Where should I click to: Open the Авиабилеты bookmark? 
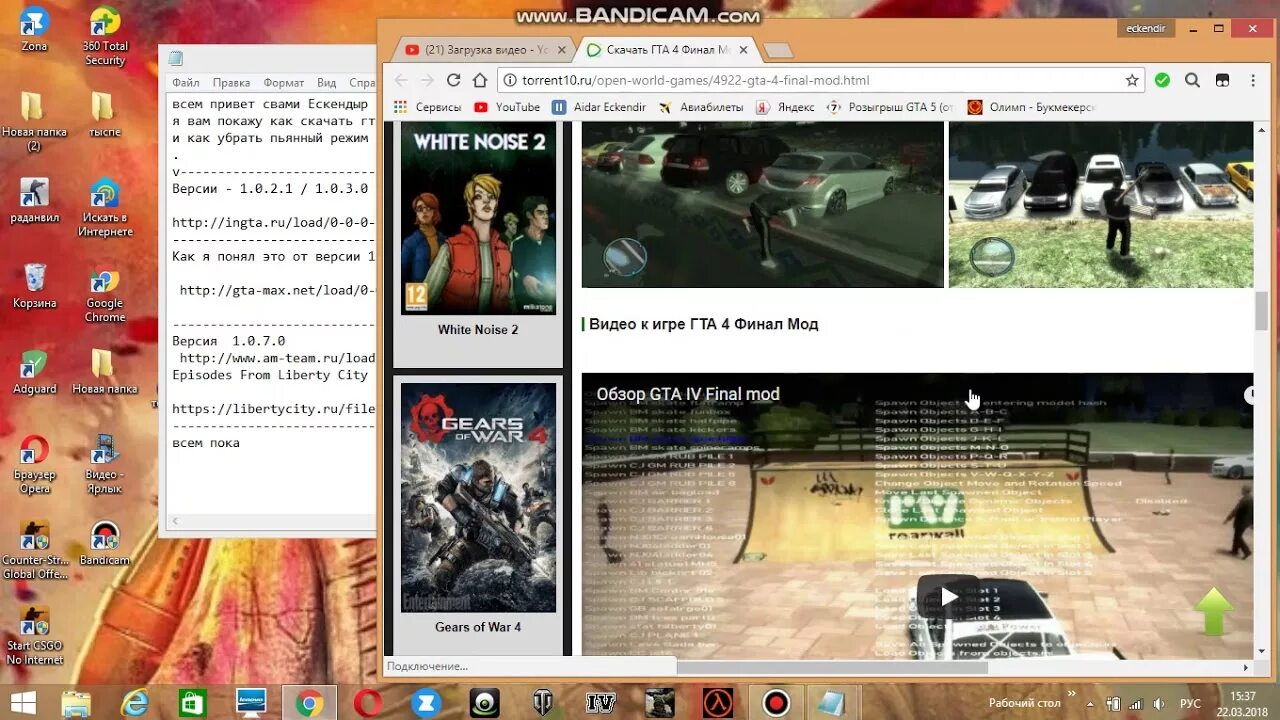700,107
